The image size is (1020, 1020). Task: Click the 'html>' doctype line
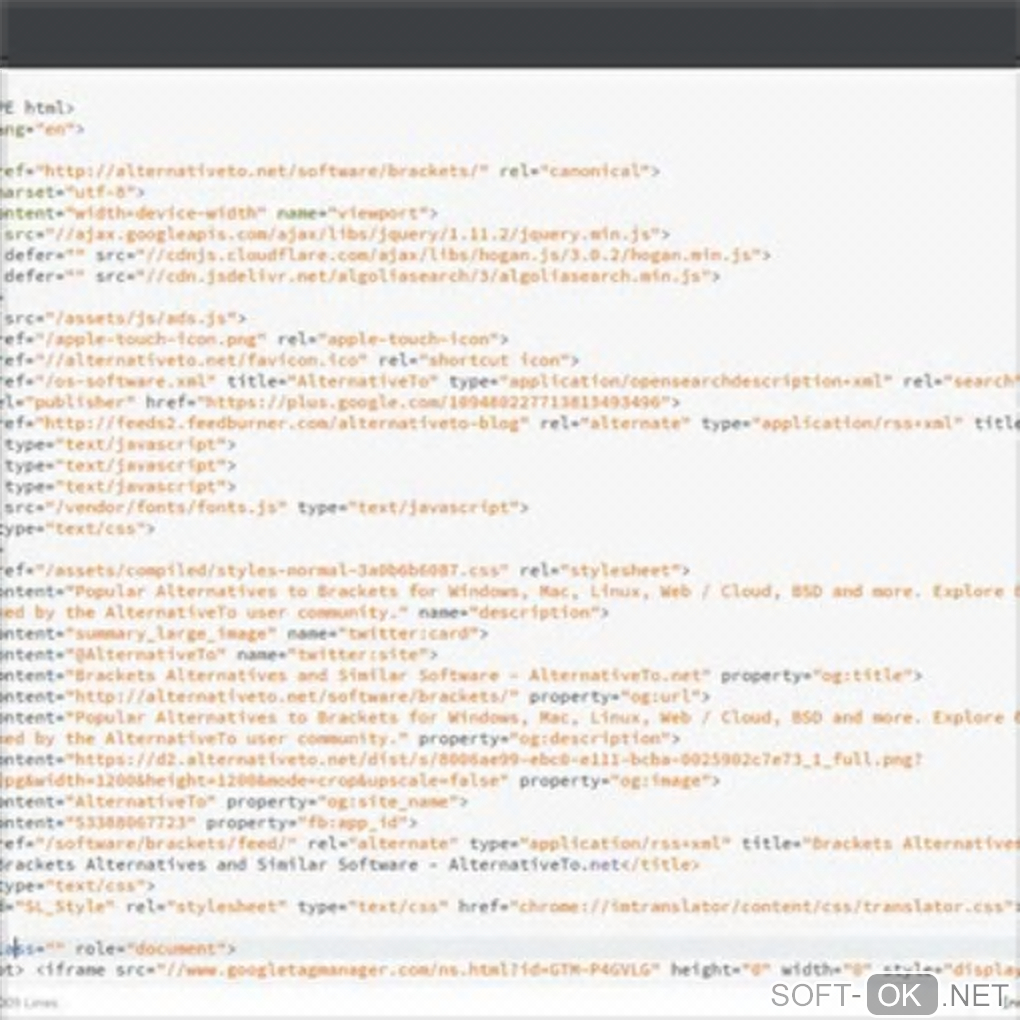[x=37, y=107]
